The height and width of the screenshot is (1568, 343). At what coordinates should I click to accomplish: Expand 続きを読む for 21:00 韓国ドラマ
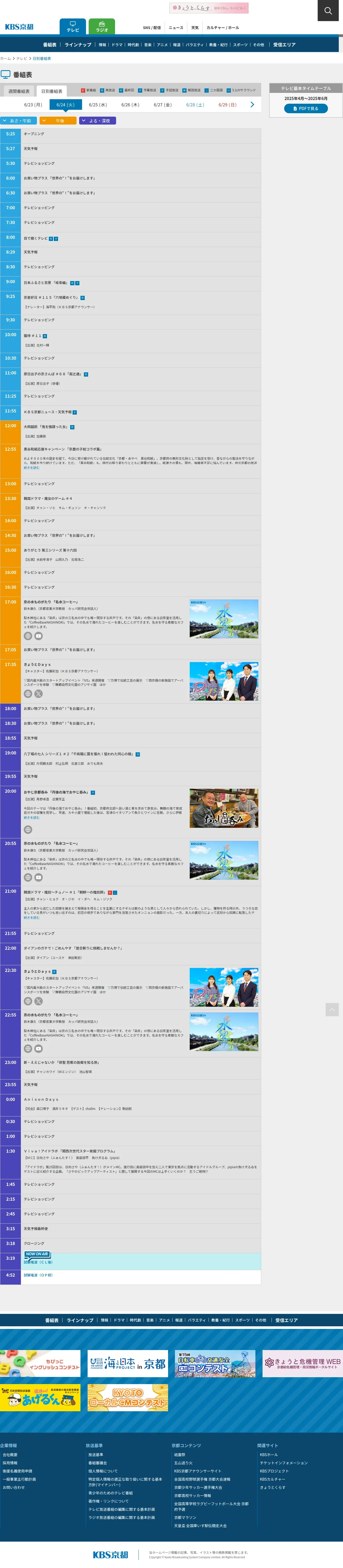coord(32,918)
